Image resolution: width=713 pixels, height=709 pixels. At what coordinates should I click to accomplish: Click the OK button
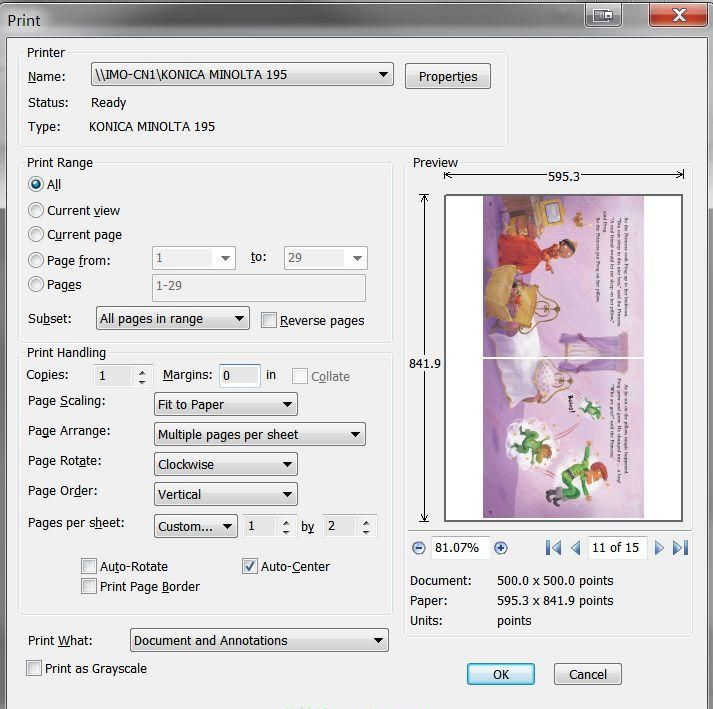(501, 674)
